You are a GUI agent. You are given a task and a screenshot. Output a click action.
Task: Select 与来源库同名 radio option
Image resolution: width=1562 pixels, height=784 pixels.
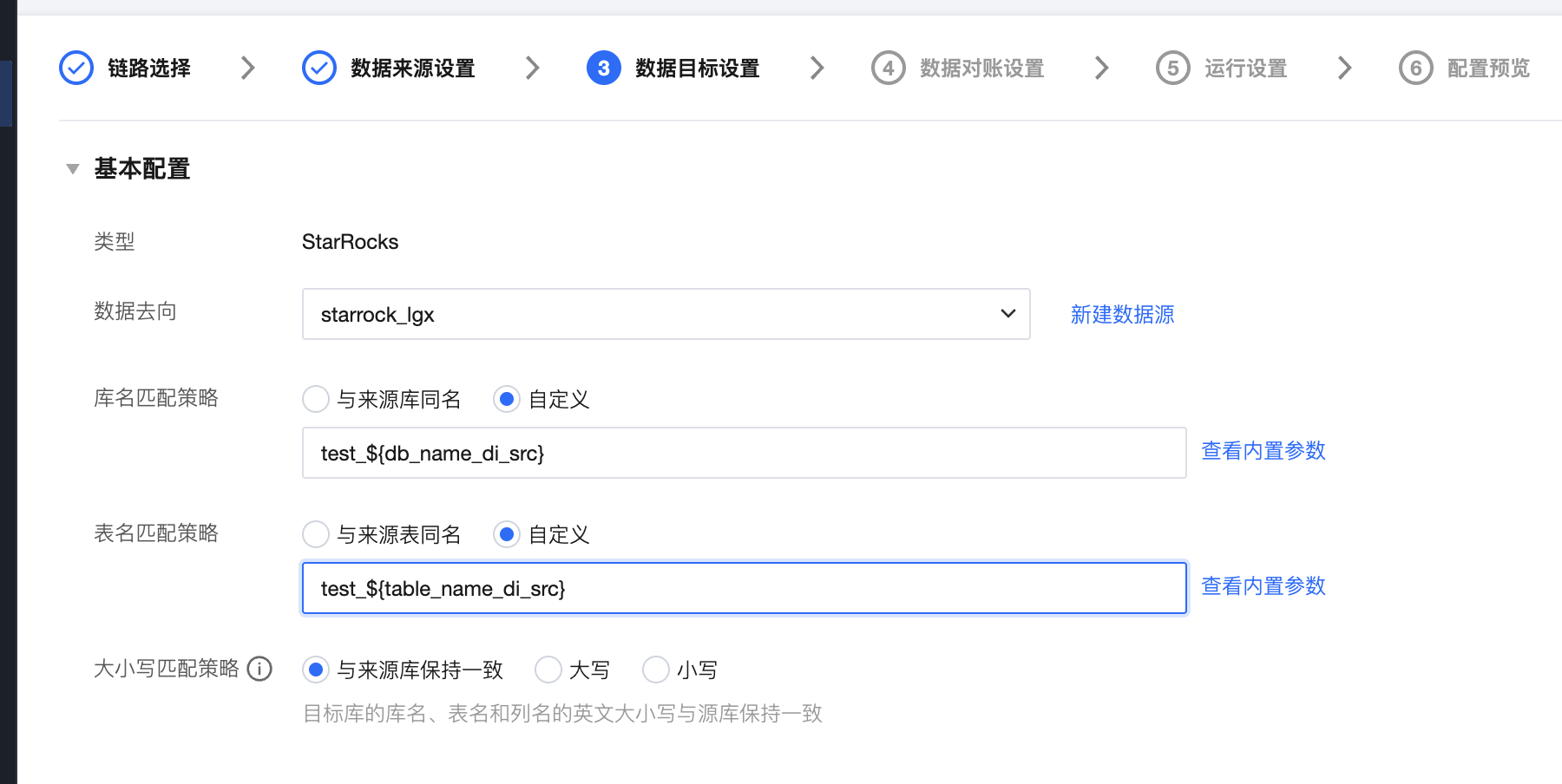(316, 399)
